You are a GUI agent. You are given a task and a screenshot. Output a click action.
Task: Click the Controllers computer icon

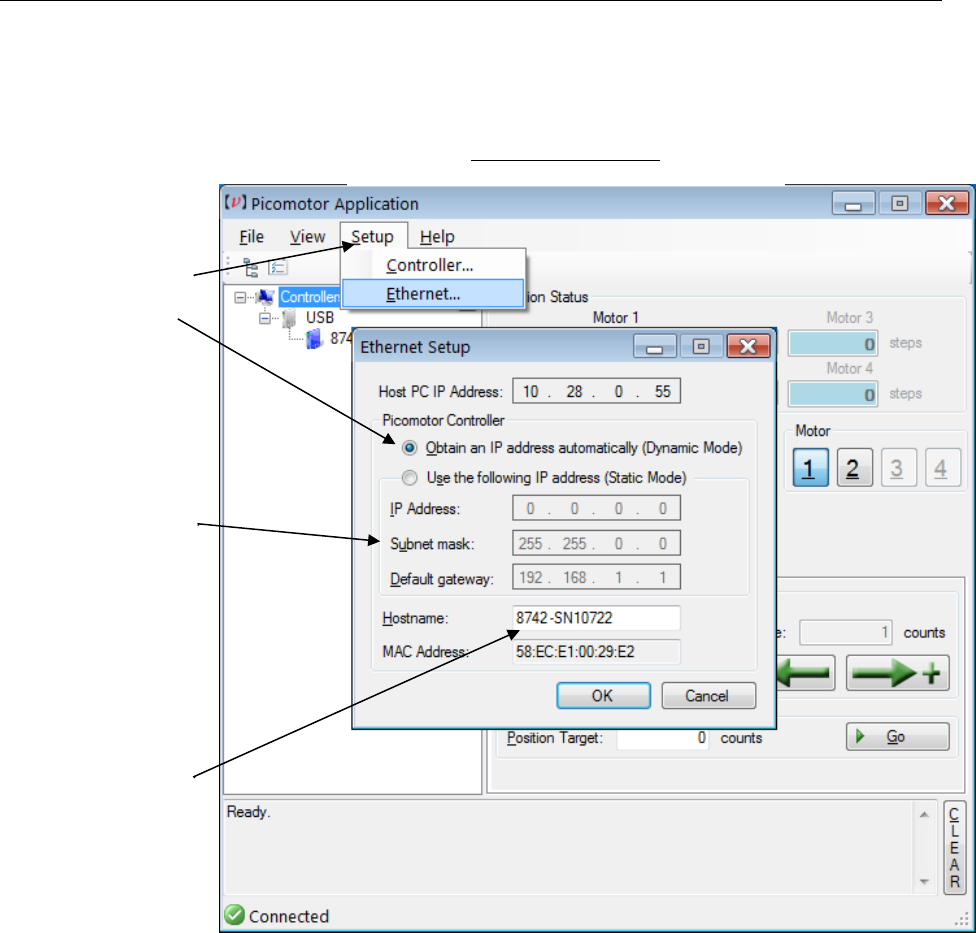point(265,297)
